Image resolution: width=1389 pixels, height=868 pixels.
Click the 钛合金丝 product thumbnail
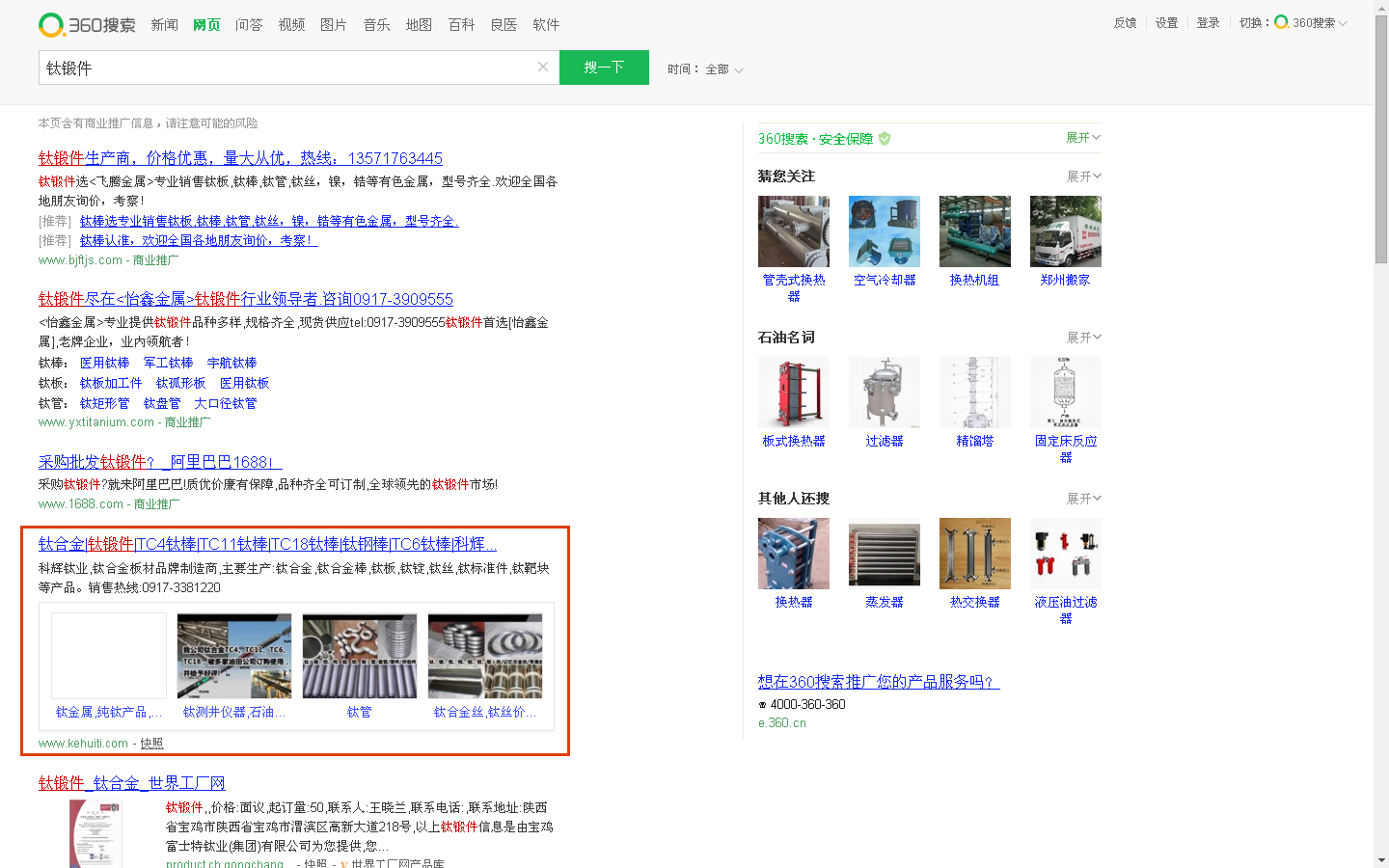point(485,656)
